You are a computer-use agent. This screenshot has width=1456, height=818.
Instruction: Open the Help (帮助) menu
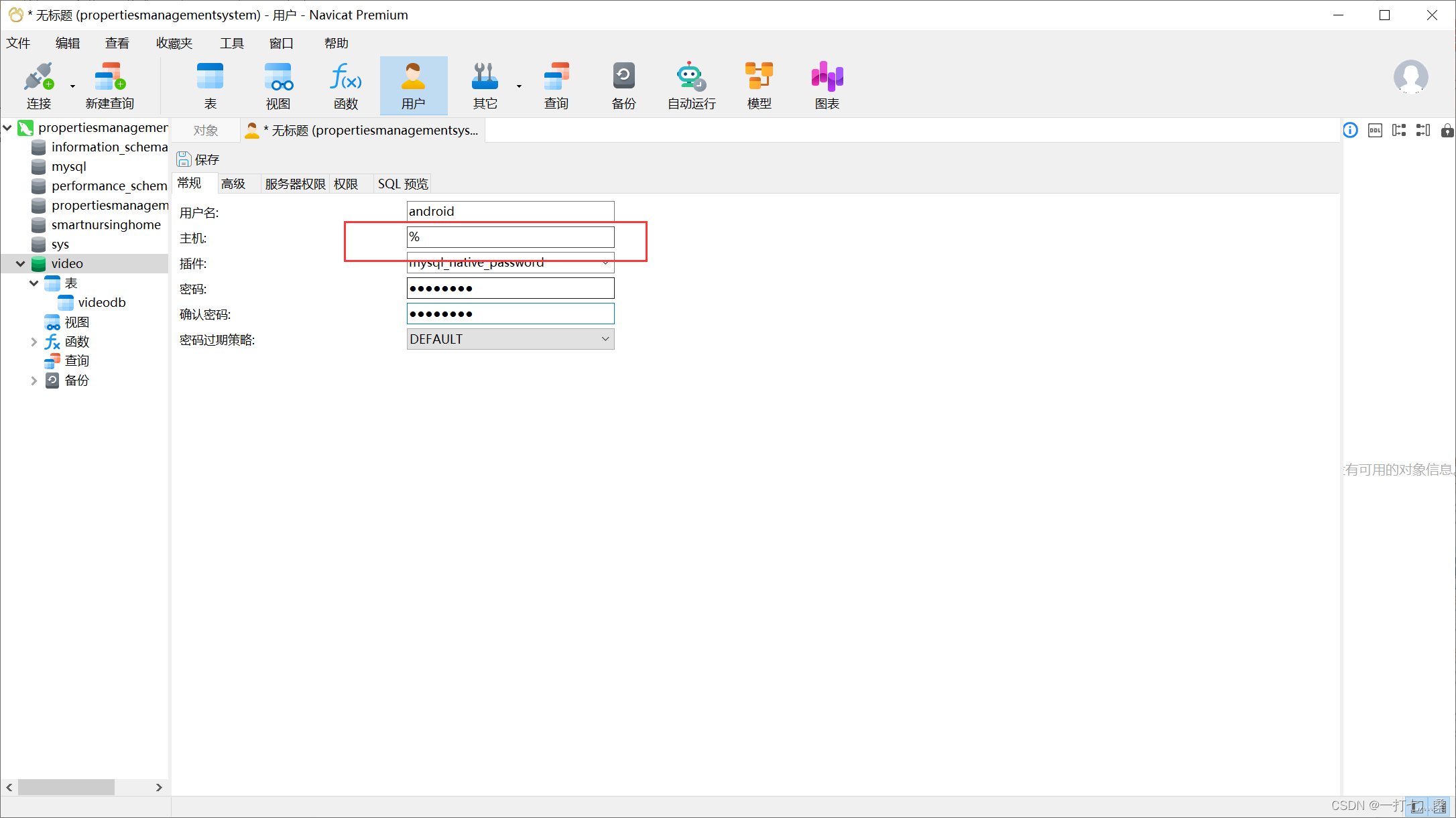[337, 44]
